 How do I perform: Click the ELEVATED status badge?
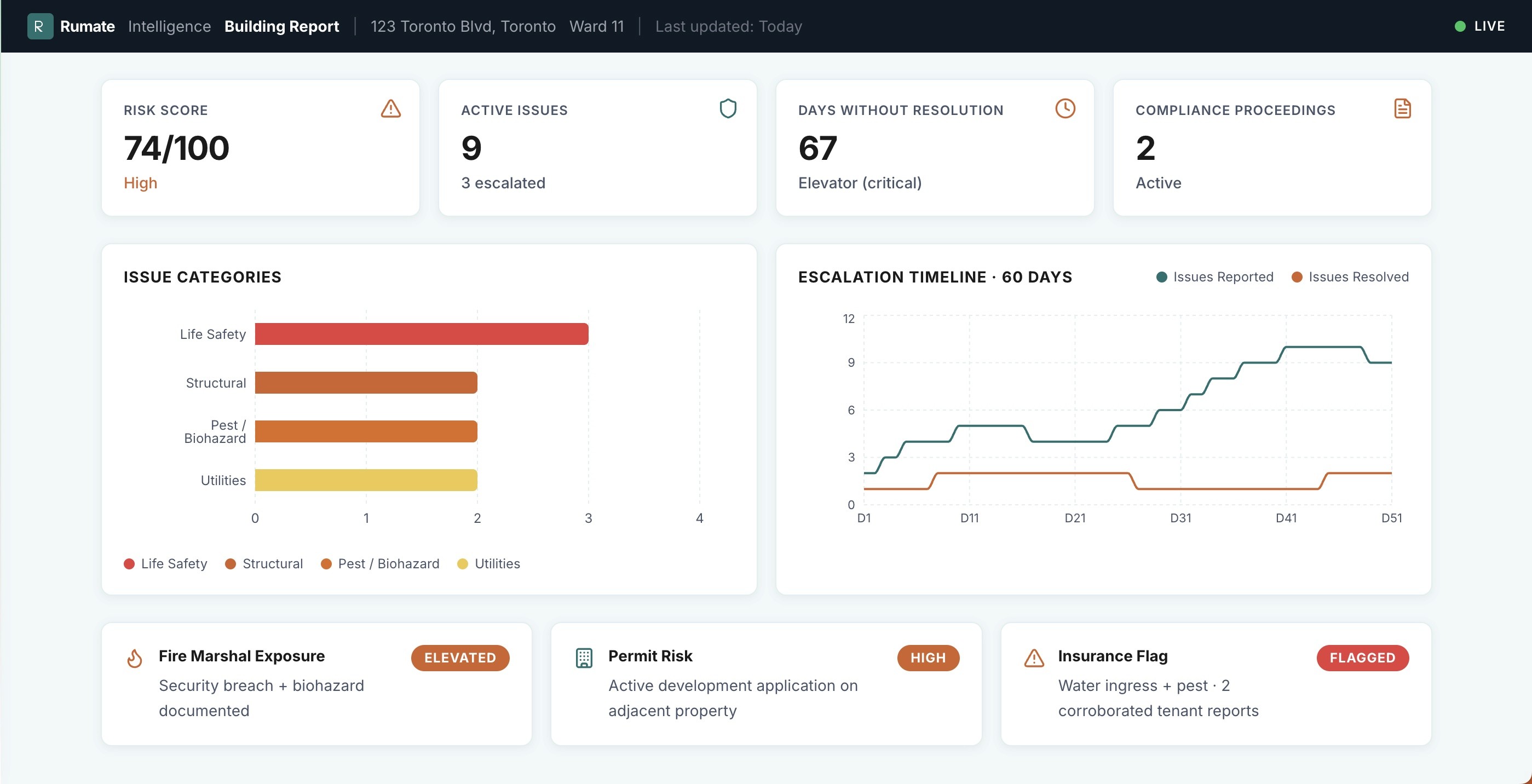tap(460, 658)
